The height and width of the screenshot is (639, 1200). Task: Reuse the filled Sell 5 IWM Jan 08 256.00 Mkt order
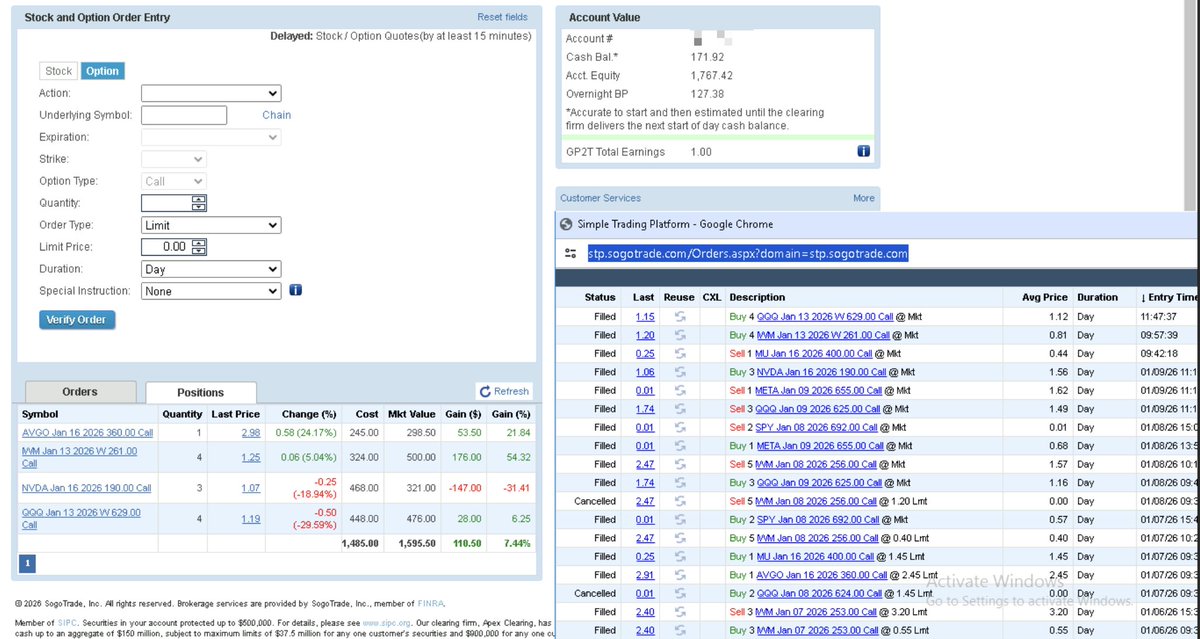tap(680, 464)
